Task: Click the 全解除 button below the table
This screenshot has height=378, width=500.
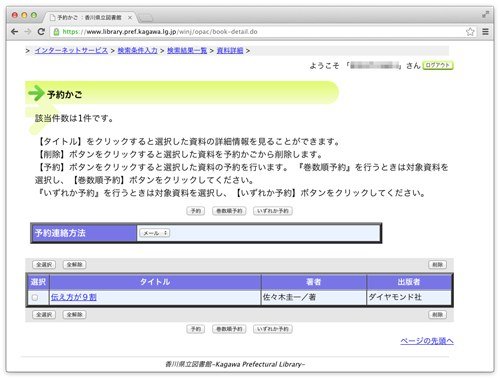Action: click(74, 314)
